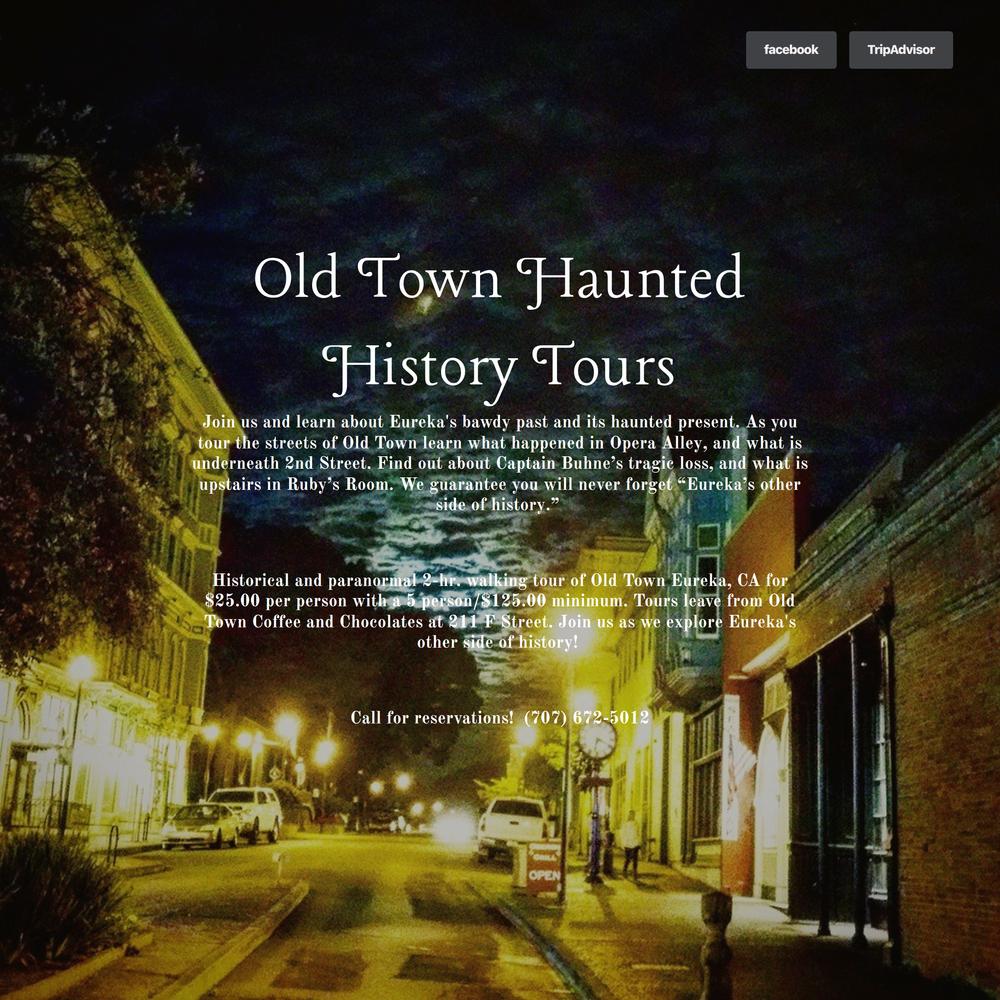1000x1000 pixels.
Task: Click the white pickup truck parked right
Action: click(x=512, y=825)
